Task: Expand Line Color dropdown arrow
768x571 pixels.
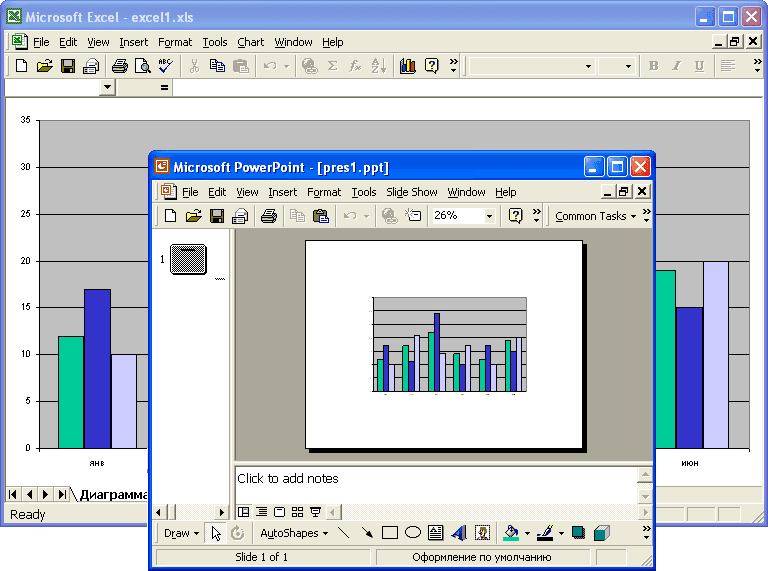Action: pos(561,533)
